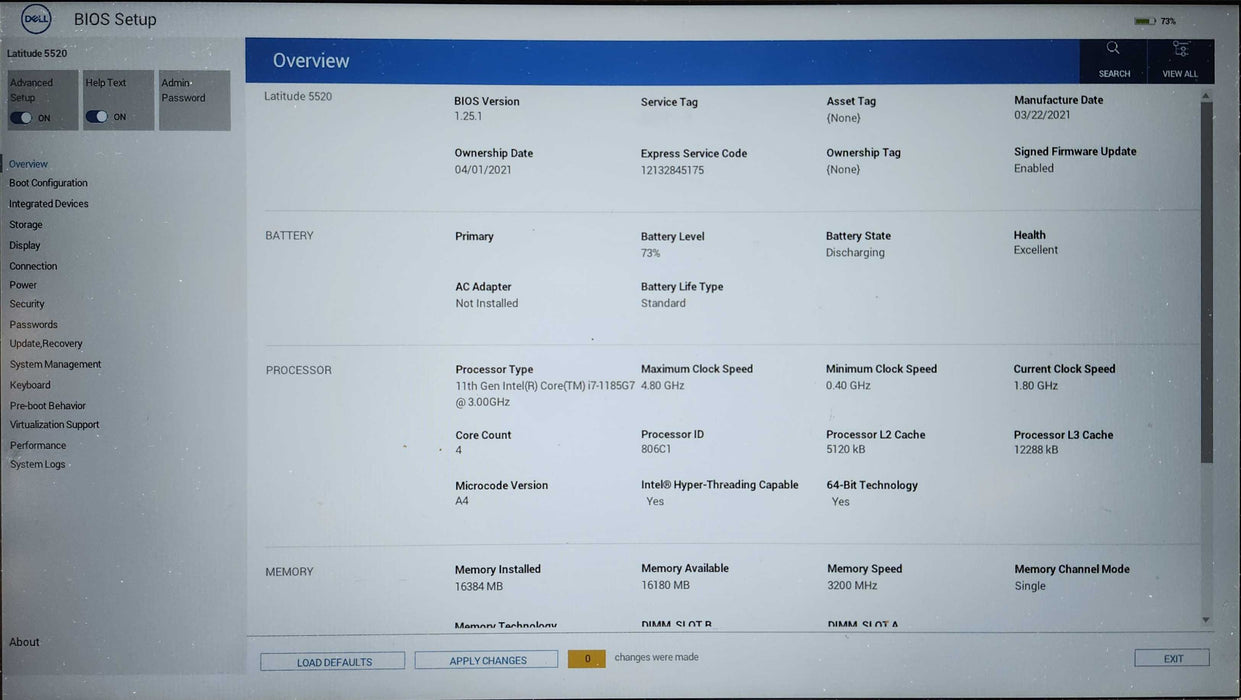Click Processor L2 Cache 5120 kB

tap(845, 450)
